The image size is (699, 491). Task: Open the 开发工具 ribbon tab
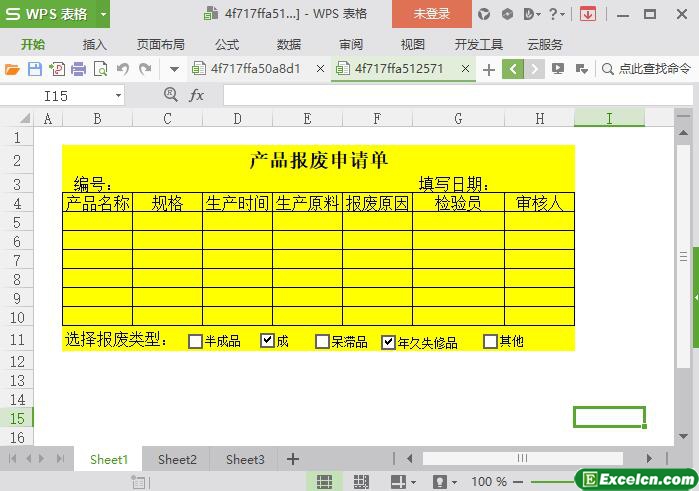pyautogui.click(x=479, y=45)
